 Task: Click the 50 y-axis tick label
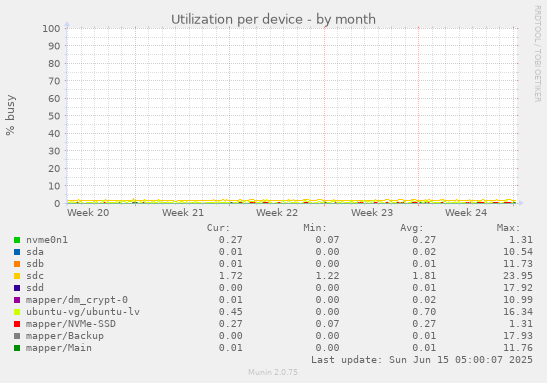pos(54,116)
